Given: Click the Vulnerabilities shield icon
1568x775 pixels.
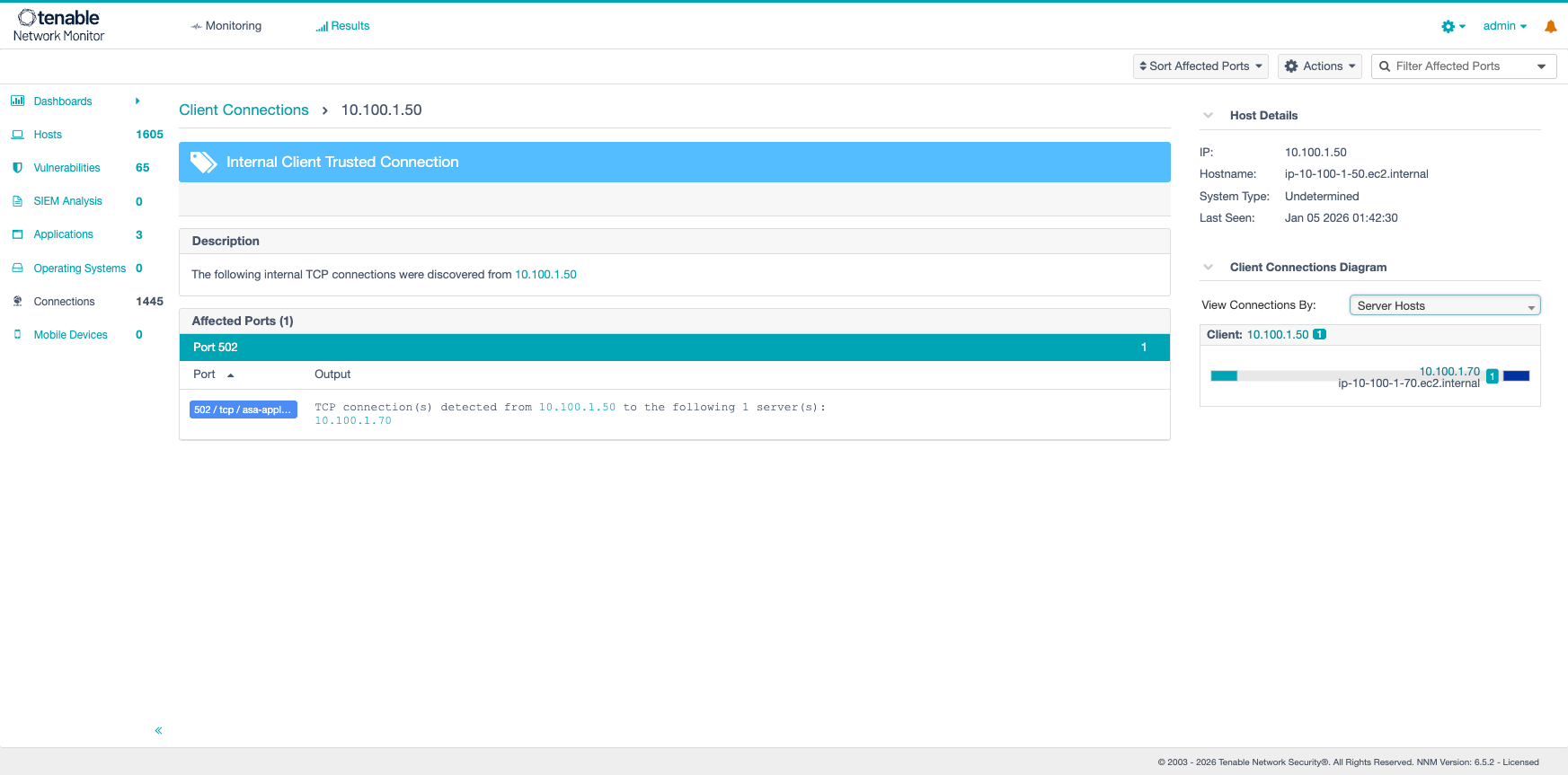Looking at the screenshot, I should coord(17,168).
